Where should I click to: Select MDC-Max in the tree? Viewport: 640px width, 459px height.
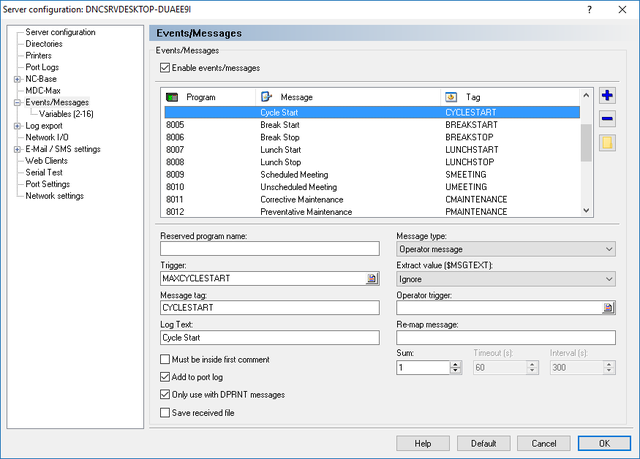click(43, 91)
